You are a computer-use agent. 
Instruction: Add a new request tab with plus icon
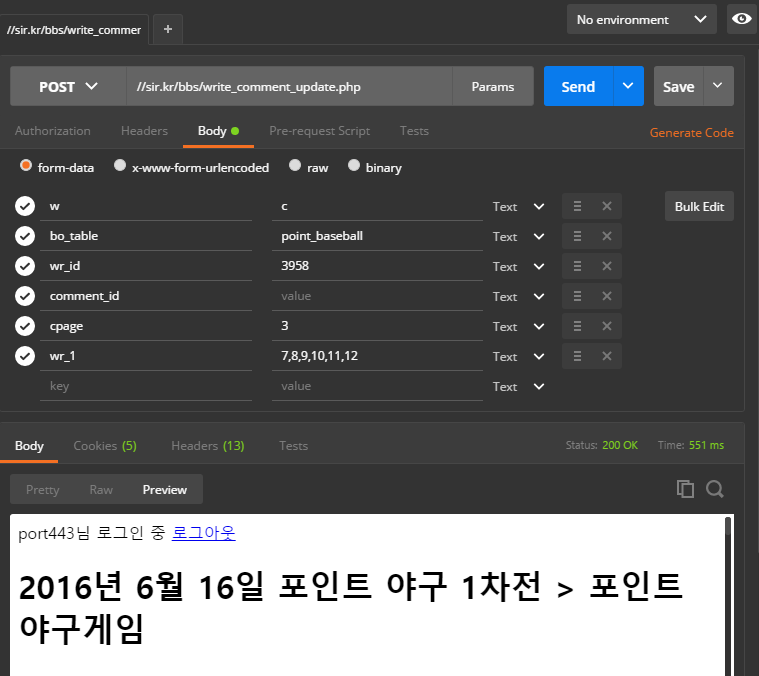coord(167,30)
